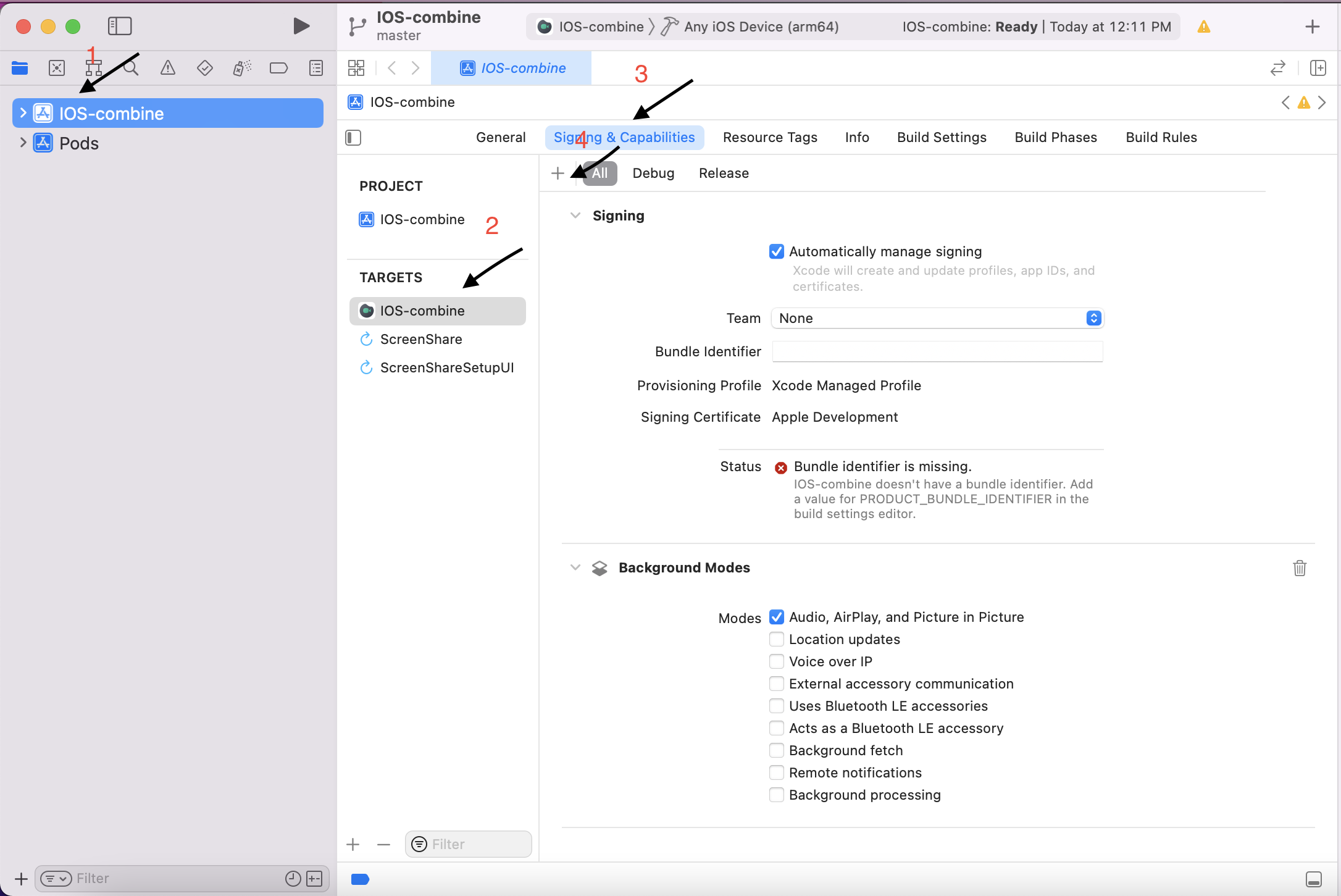Enable Location updates mode
The height and width of the screenshot is (896, 1341).
(777, 639)
